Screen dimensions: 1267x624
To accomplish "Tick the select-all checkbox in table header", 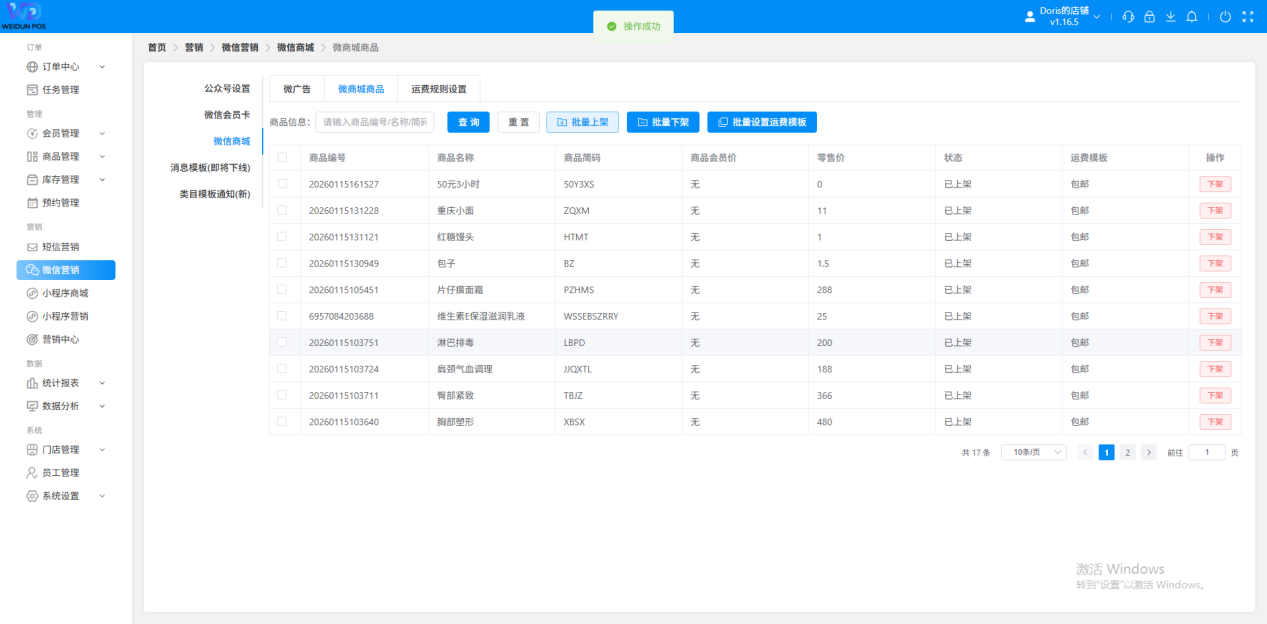I will coord(282,158).
